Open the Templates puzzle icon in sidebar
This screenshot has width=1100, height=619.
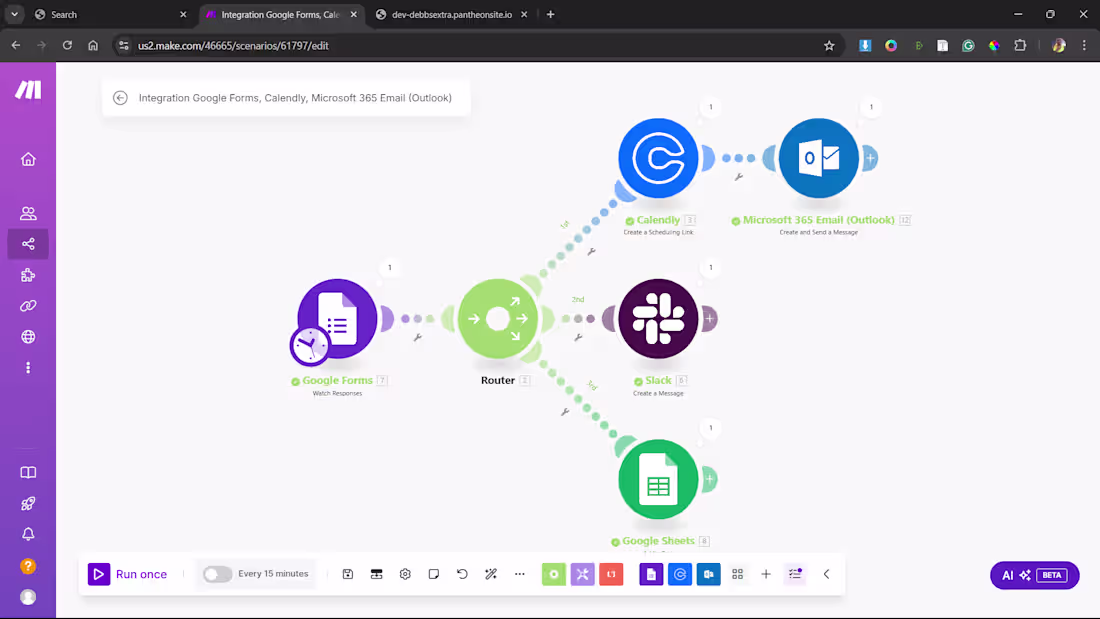(28, 275)
